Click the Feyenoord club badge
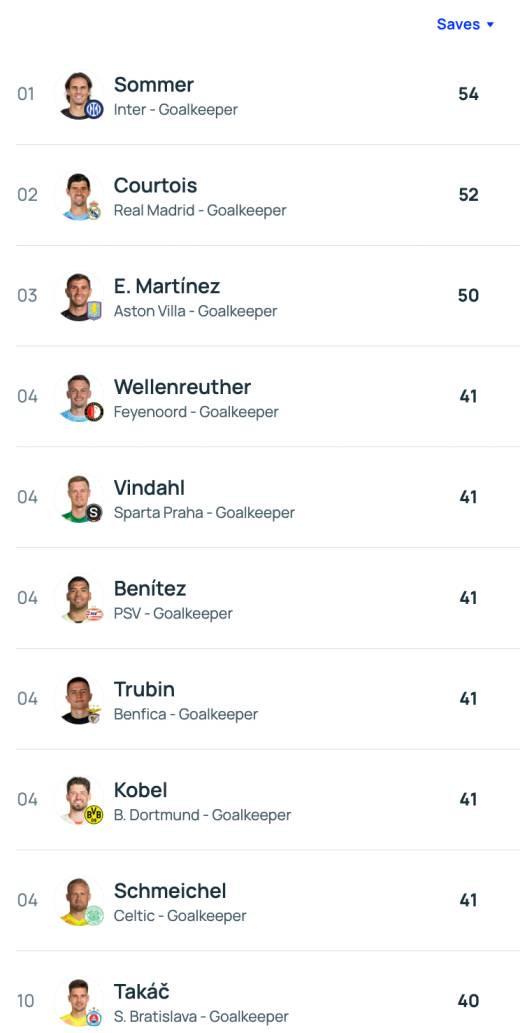This screenshot has height=1033, width=520. tap(94, 412)
